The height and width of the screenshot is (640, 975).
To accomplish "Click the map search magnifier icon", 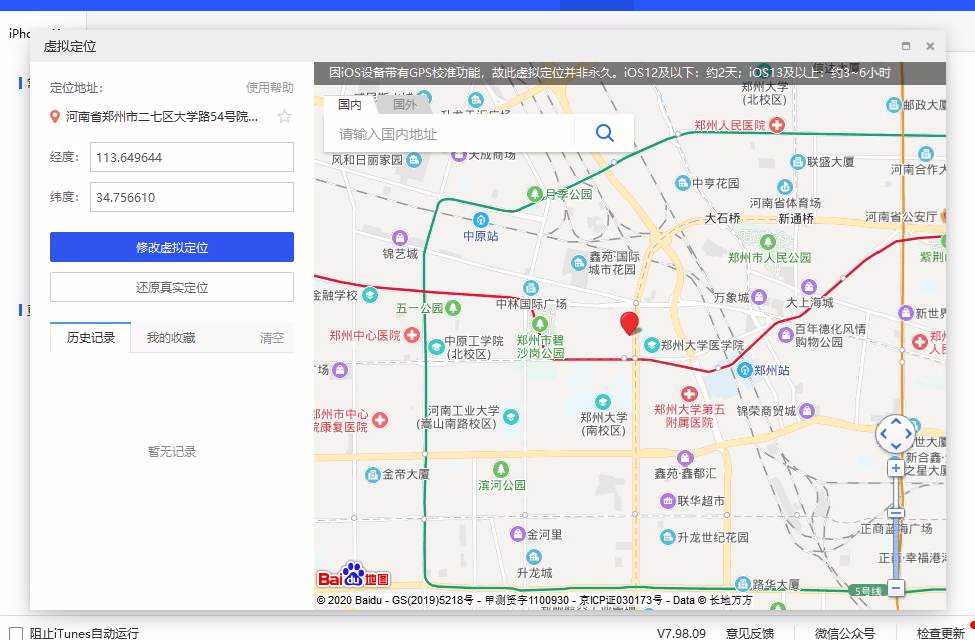I will tap(604, 132).
